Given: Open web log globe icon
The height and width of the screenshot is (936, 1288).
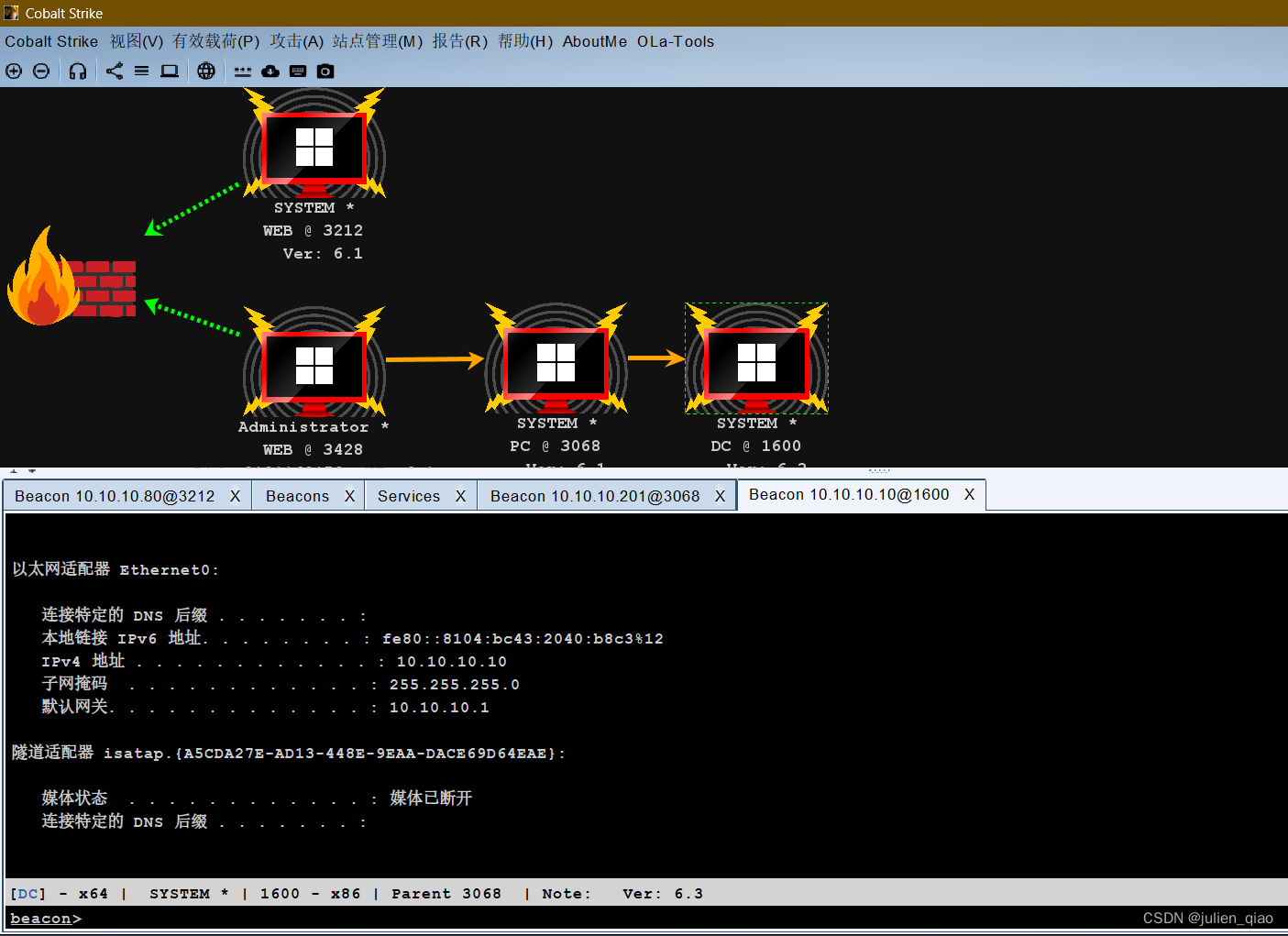Looking at the screenshot, I should pos(206,71).
